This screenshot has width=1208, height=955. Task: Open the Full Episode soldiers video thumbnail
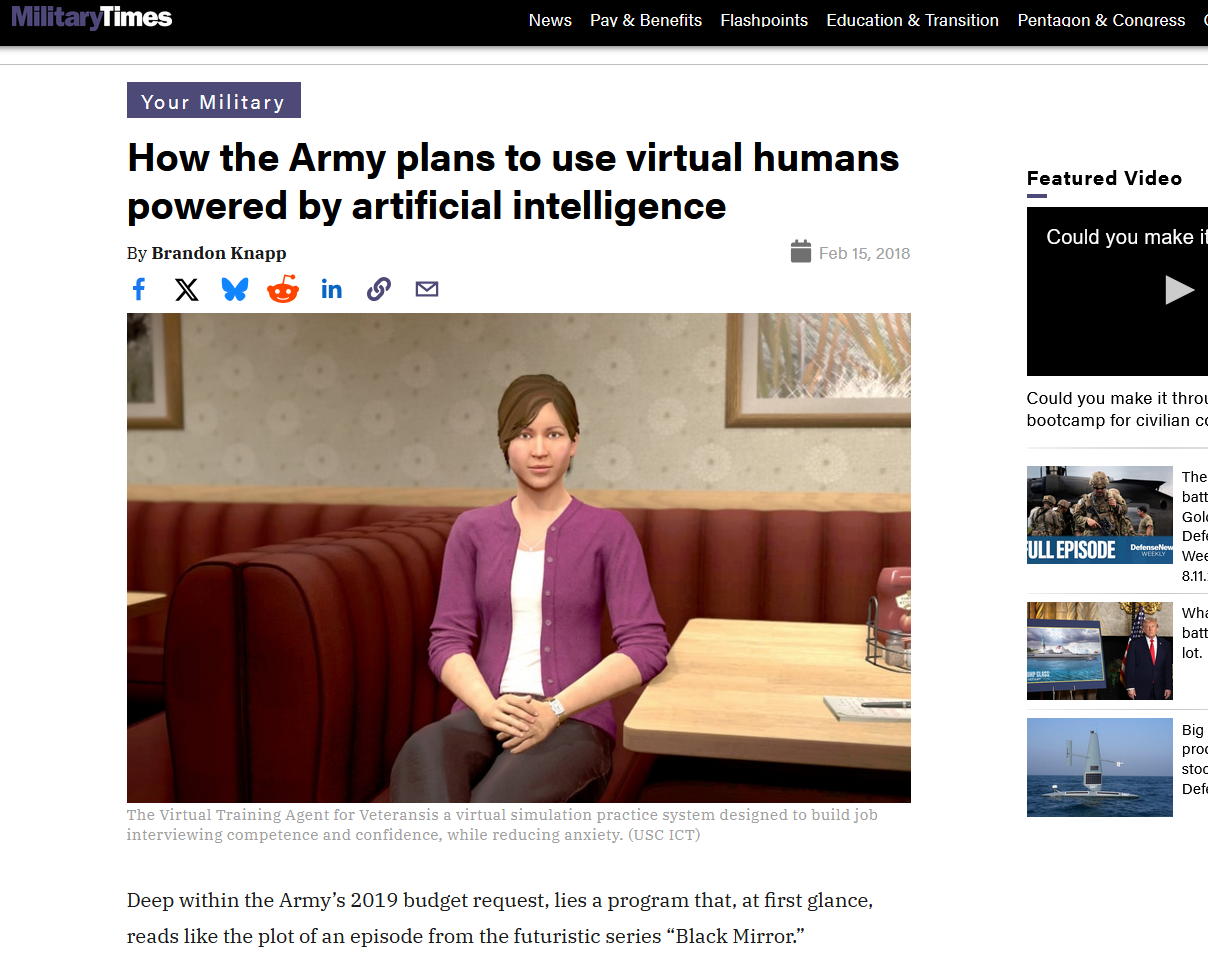[x=1100, y=515]
